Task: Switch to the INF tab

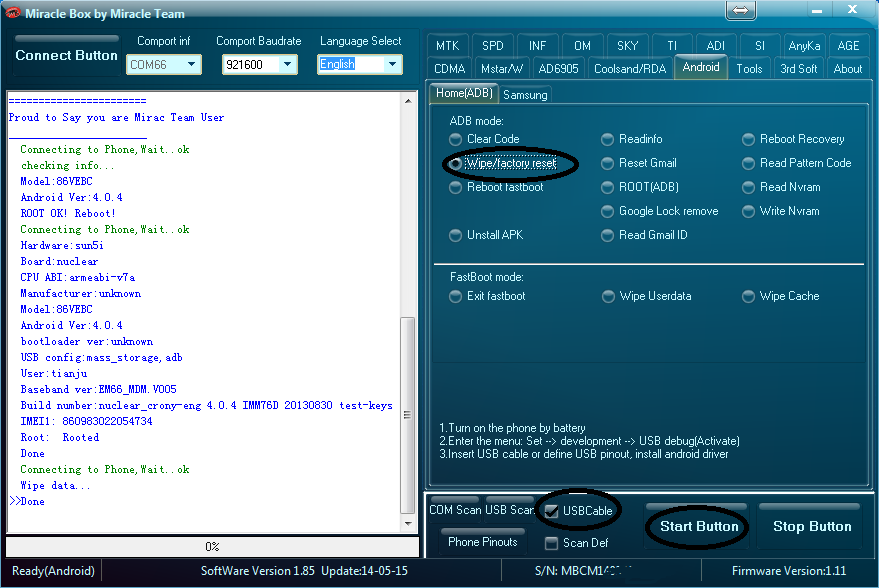Action: click(537, 45)
